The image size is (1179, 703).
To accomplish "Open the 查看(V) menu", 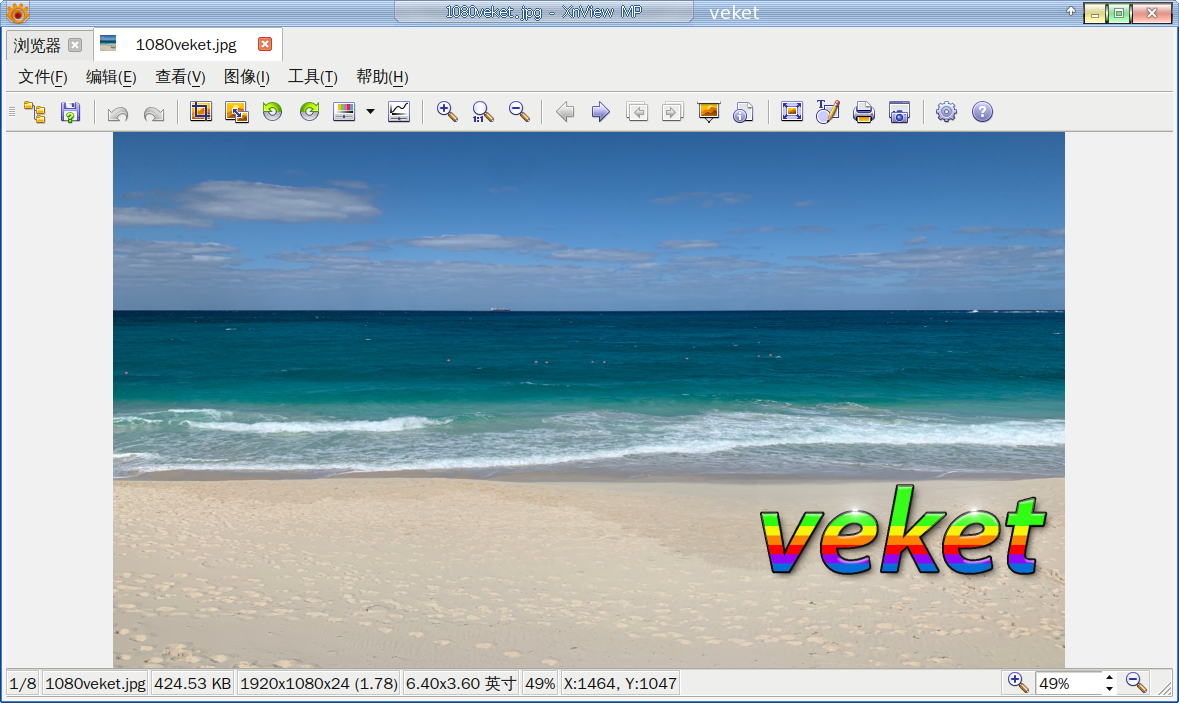I will (180, 77).
